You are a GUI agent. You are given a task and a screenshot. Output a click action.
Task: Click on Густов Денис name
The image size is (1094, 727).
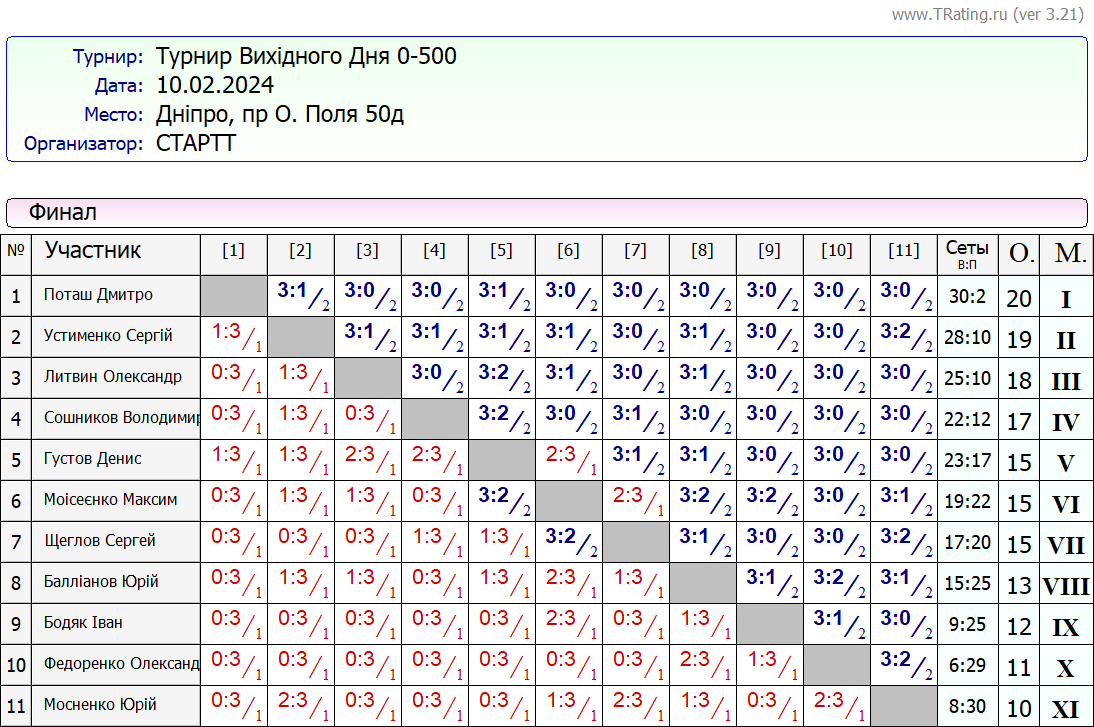coord(92,459)
